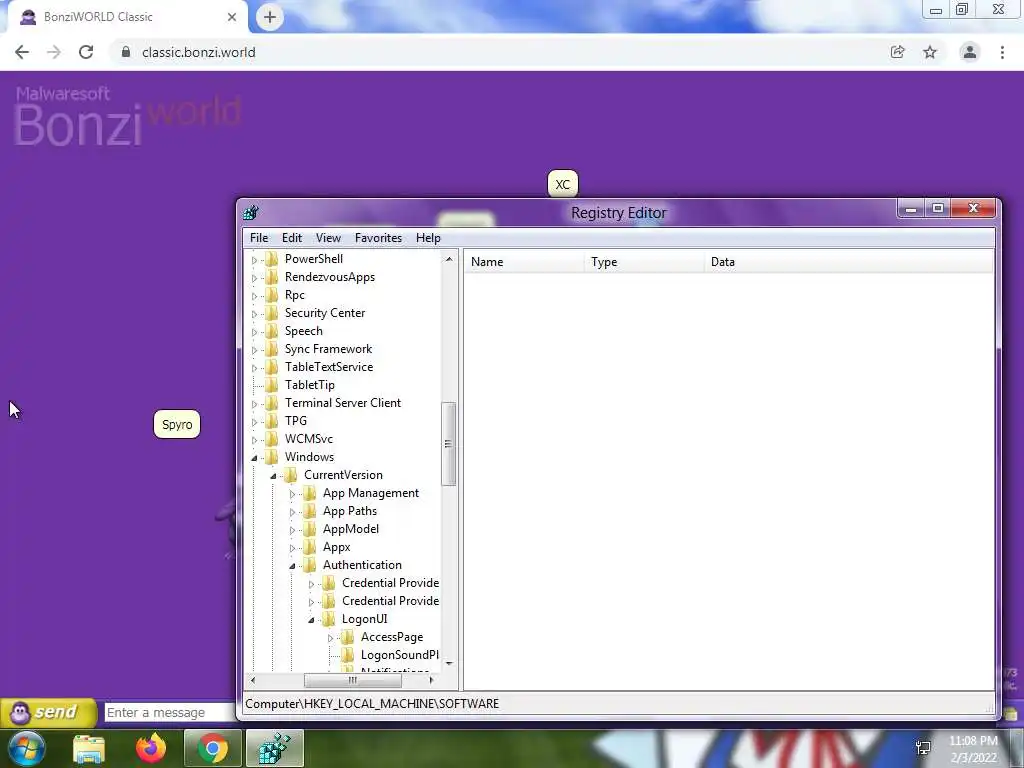Bookmark this page with the star icon
The image size is (1024, 768).
coord(930,52)
